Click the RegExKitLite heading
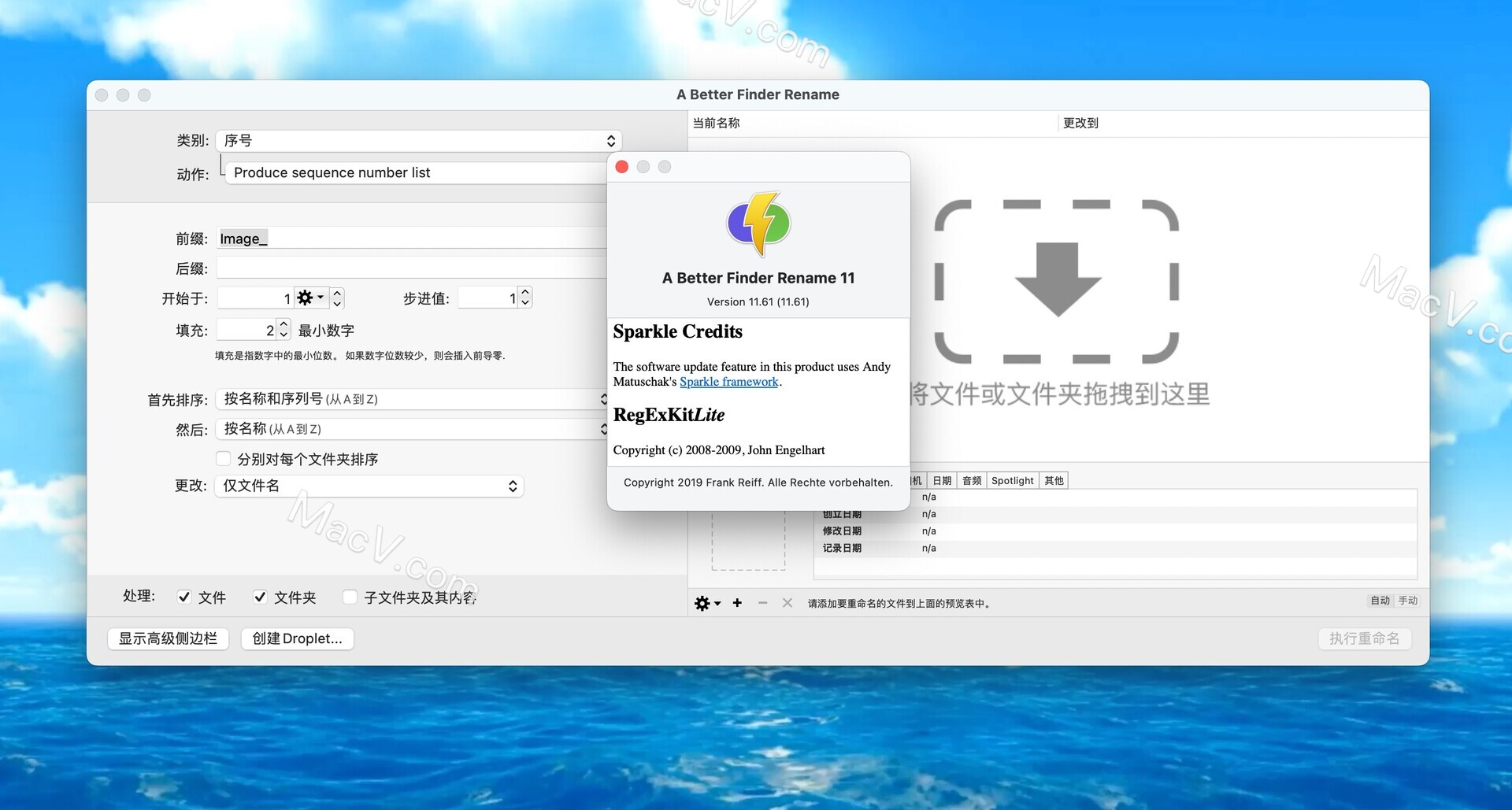1512x810 pixels. 669,415
